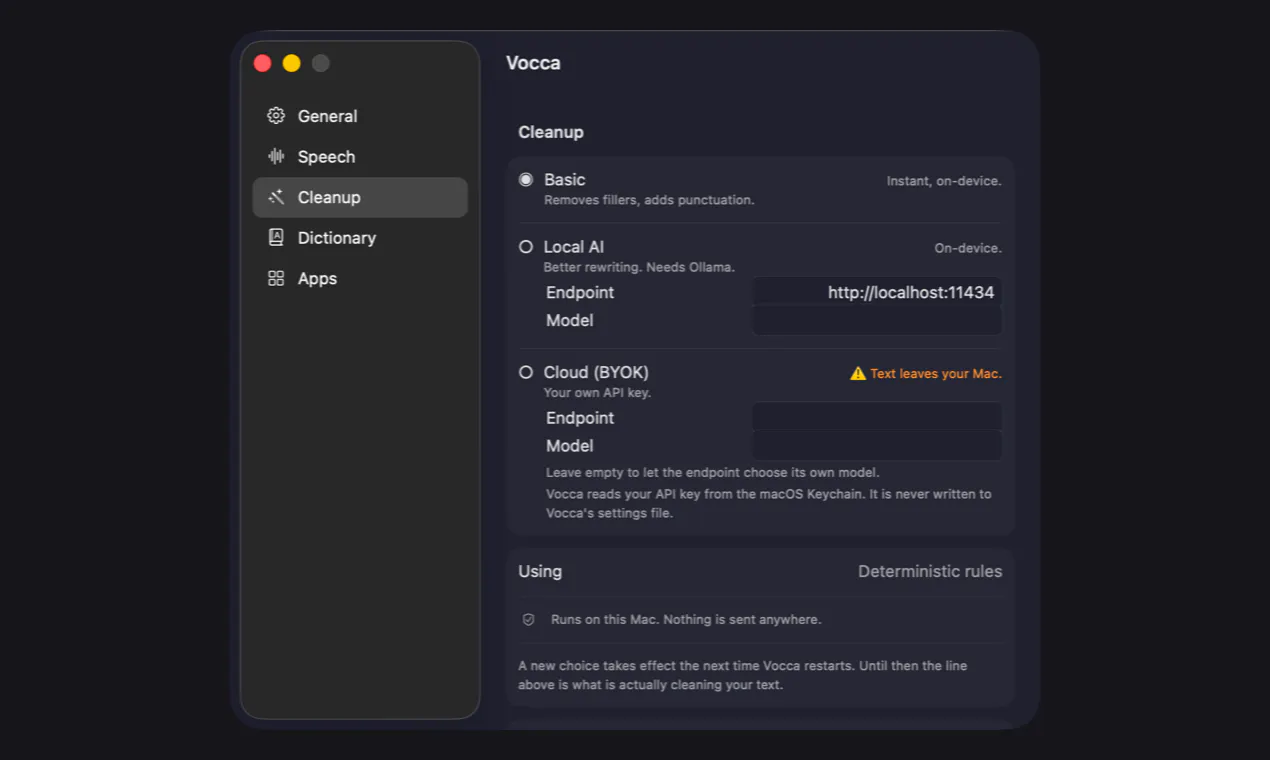Open the Dictionary book icon
The image size is (1270, 760).
tap(276, 238)
